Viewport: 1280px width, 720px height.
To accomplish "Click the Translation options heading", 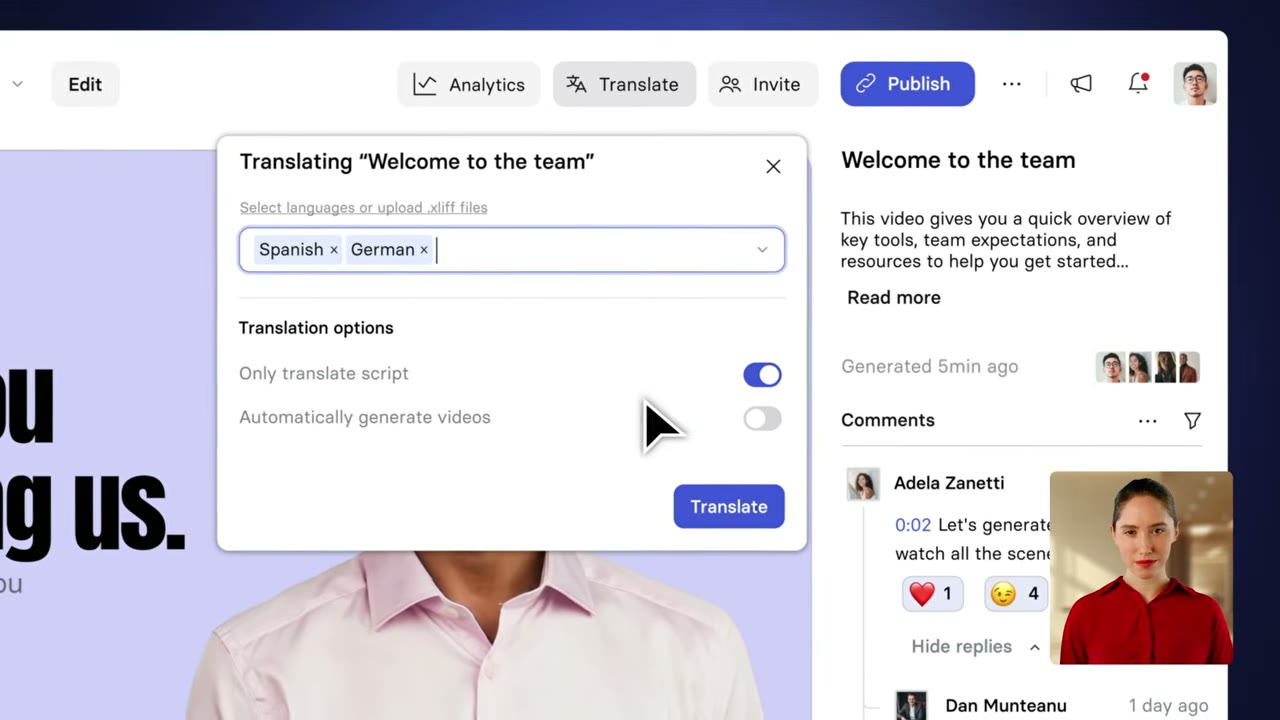I will pyautogui.click(x=316, y=328).
